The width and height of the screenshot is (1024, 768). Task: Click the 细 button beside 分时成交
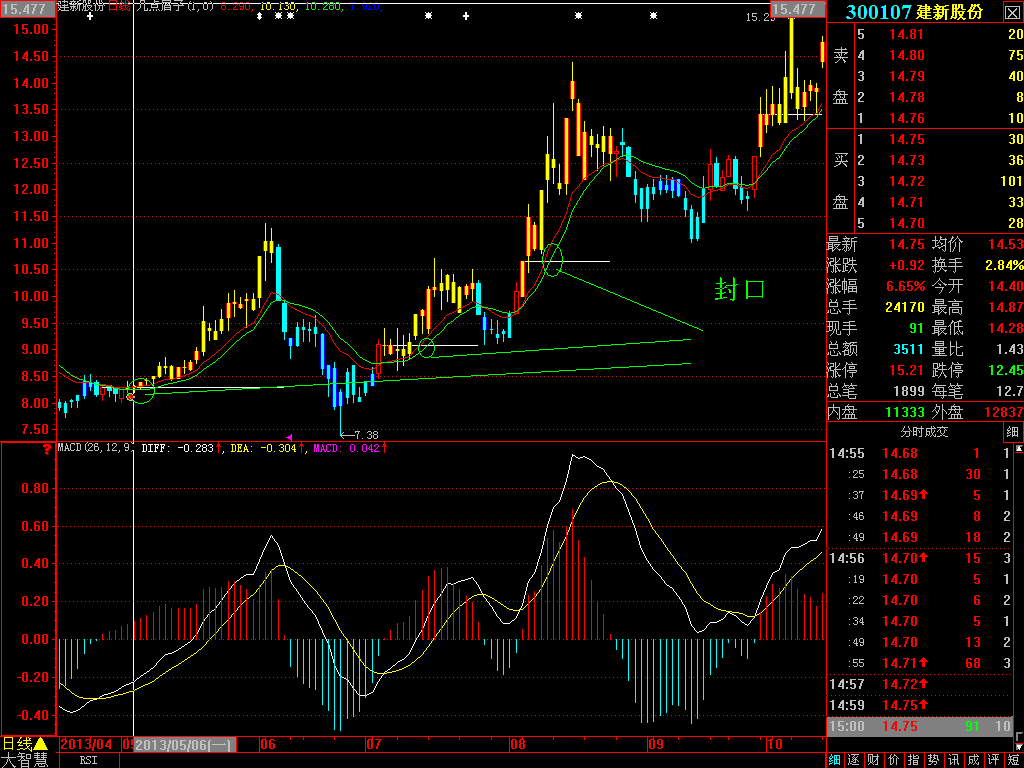1011,432
